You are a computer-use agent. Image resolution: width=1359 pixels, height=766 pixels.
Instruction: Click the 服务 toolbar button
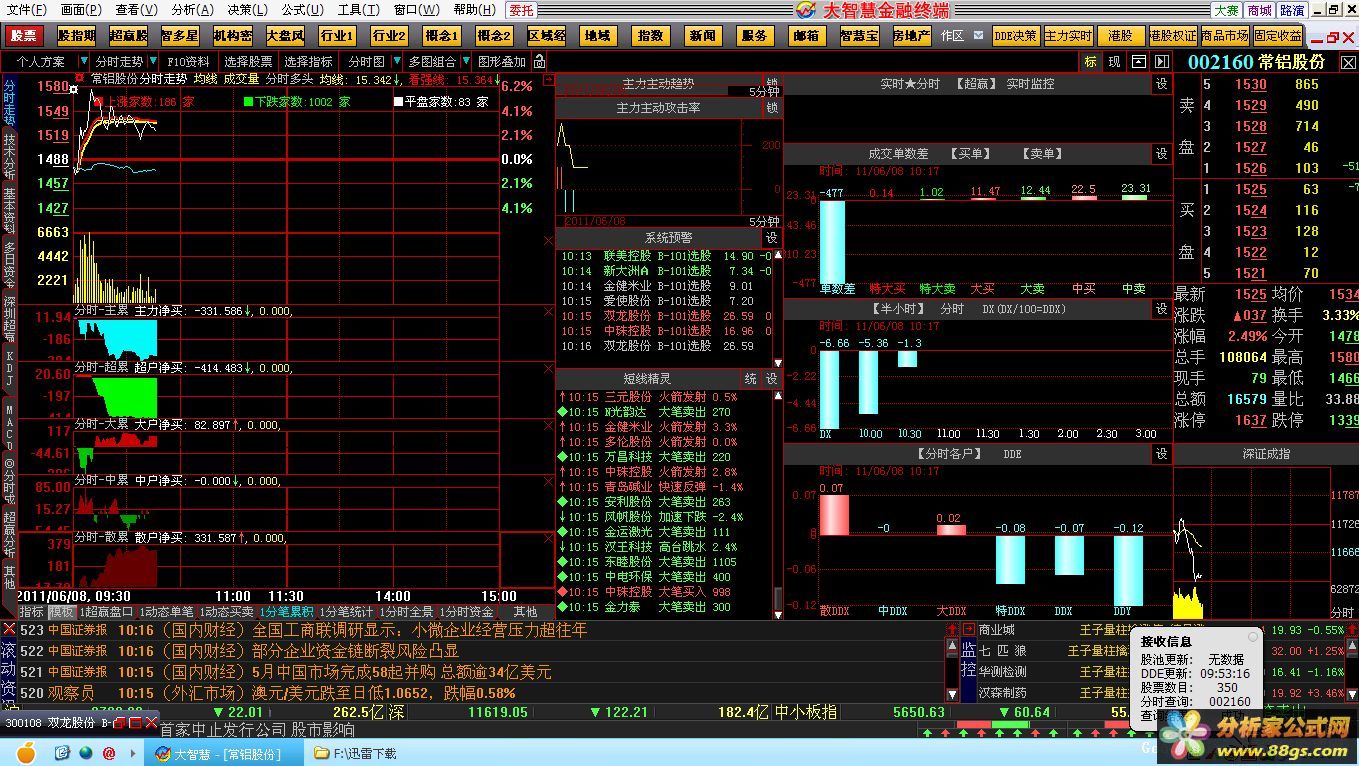coord(754,36)
